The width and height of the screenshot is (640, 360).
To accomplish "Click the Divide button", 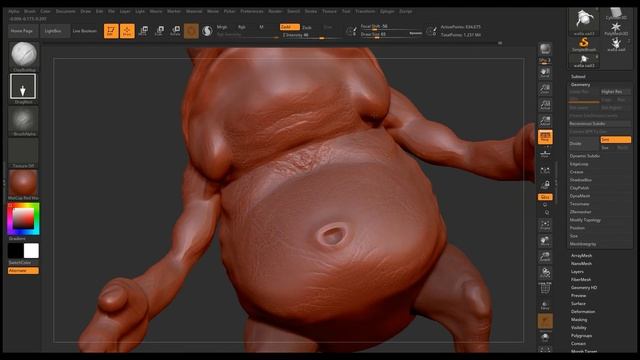I will pyautogui.click(x=584, y=144).
